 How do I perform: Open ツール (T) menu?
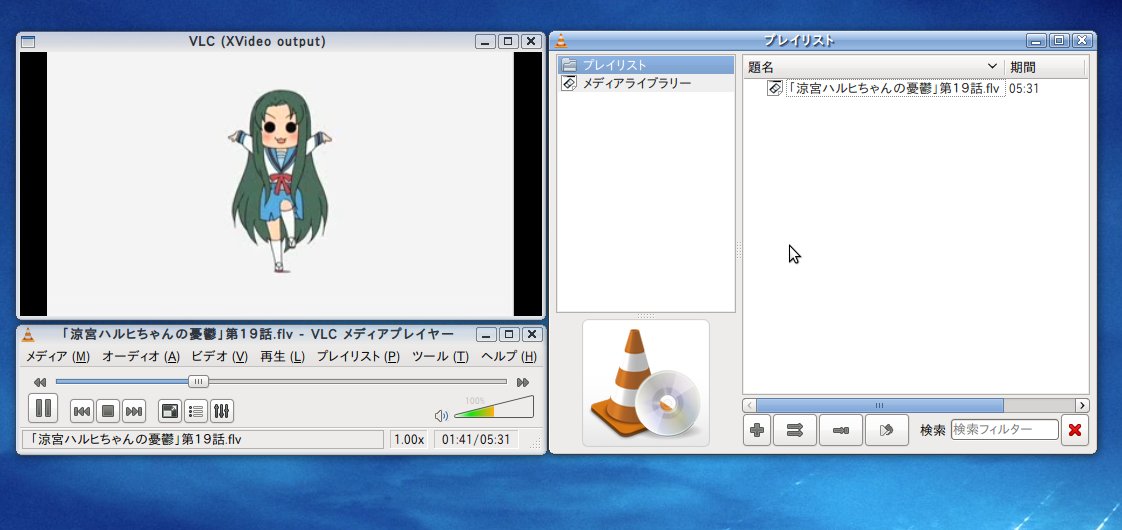point(441,356)
